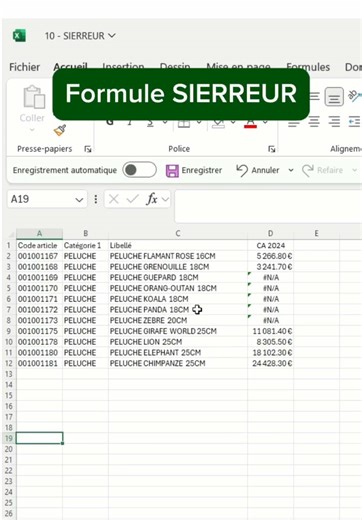362x520 pixels.
Task: Apply the red font color A icon
Action: 250,123
